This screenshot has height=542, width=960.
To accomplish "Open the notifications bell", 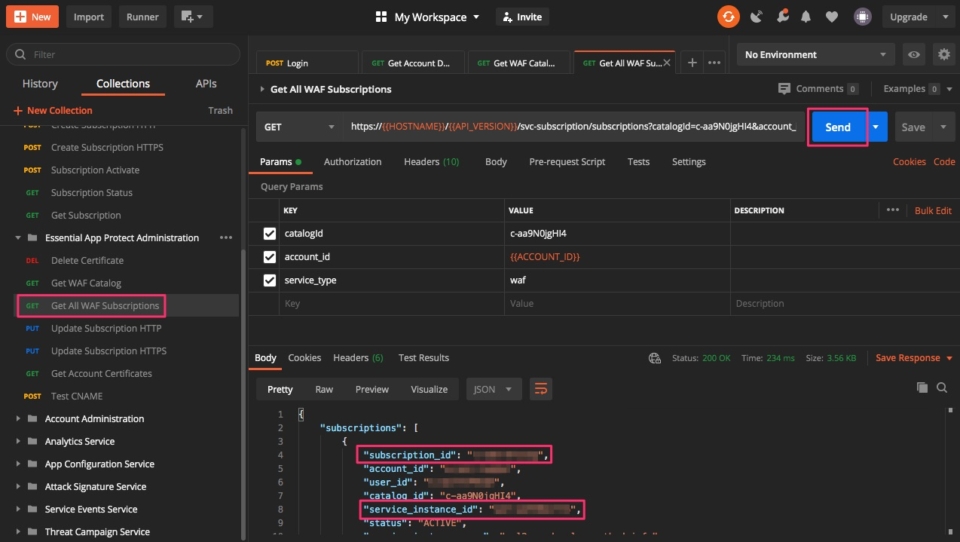I will pos(806,17).
